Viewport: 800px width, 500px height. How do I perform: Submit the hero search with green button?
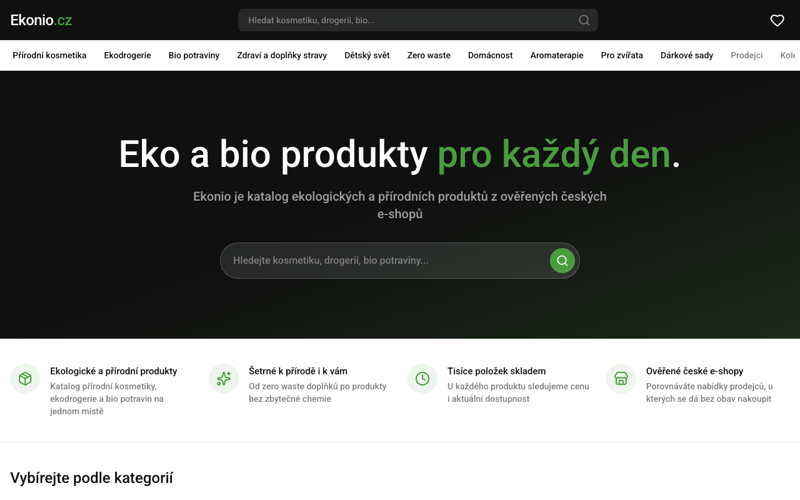(x=562, y=261)
